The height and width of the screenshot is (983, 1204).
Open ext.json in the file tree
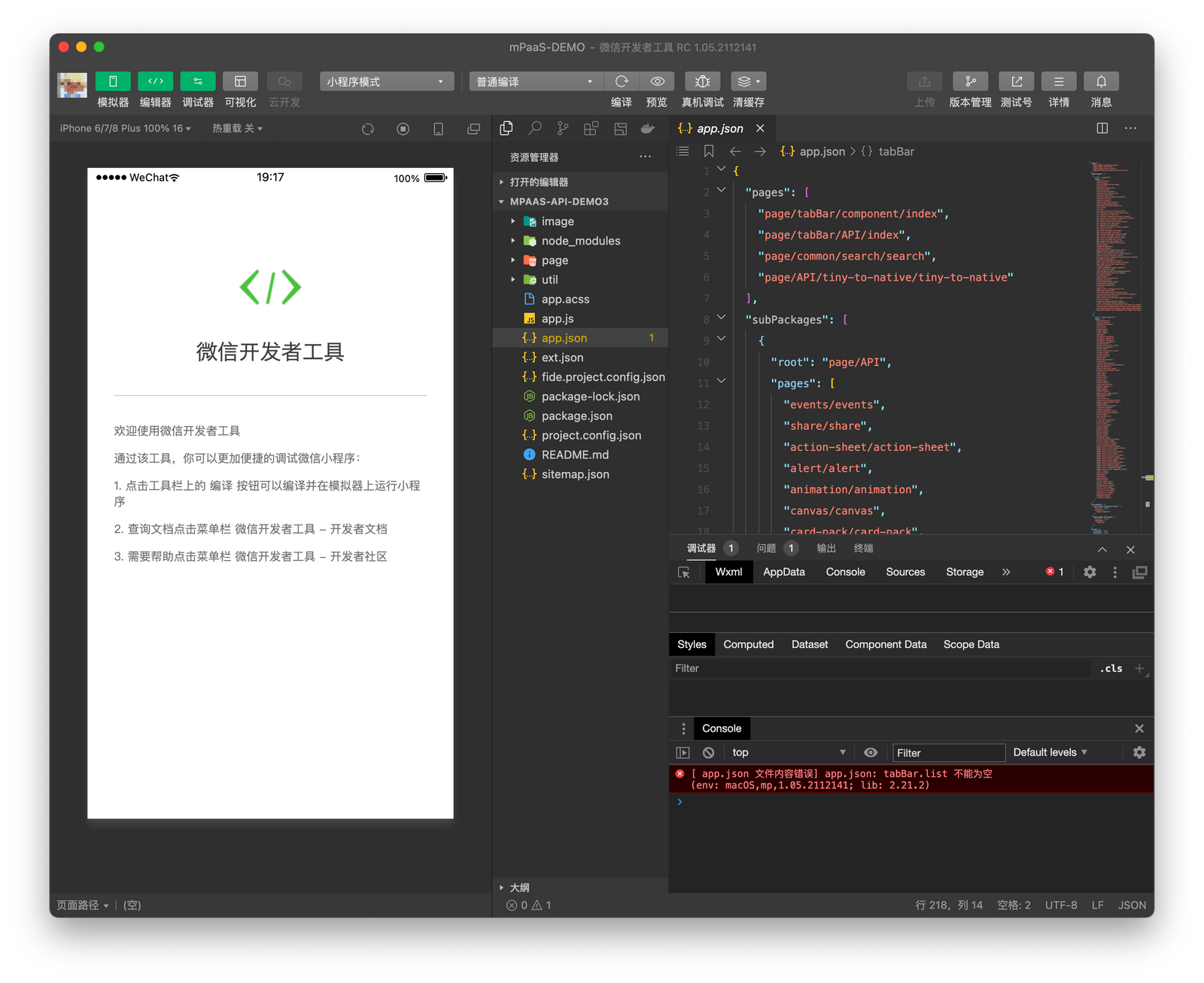point(580,358)
